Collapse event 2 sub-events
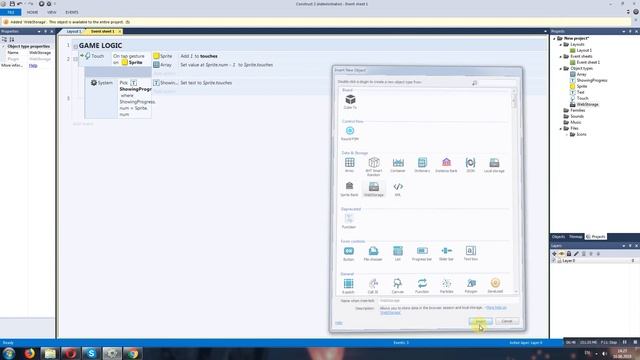Viewport: 640px width, 360px height. [76, 59]
